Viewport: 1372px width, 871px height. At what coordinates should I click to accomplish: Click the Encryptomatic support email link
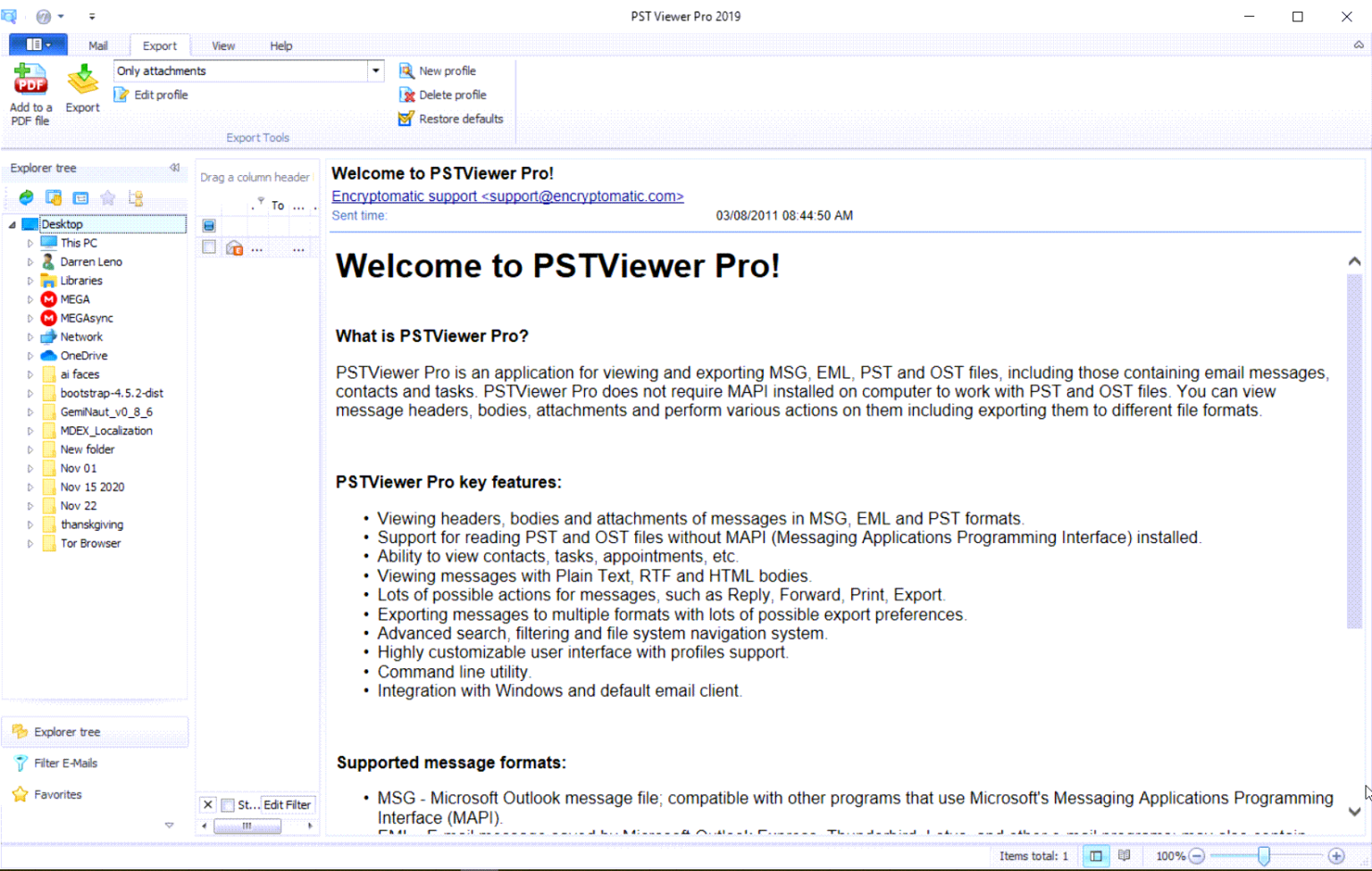click(507, 196)
